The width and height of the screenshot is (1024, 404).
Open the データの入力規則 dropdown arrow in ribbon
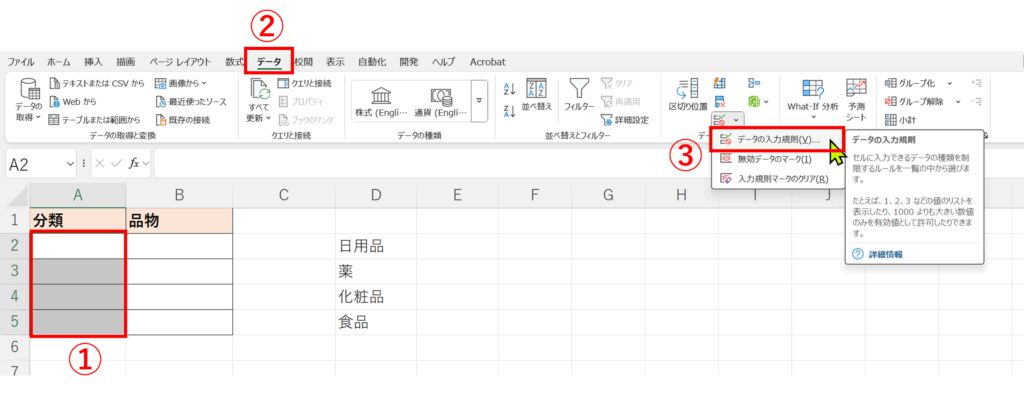736,120
